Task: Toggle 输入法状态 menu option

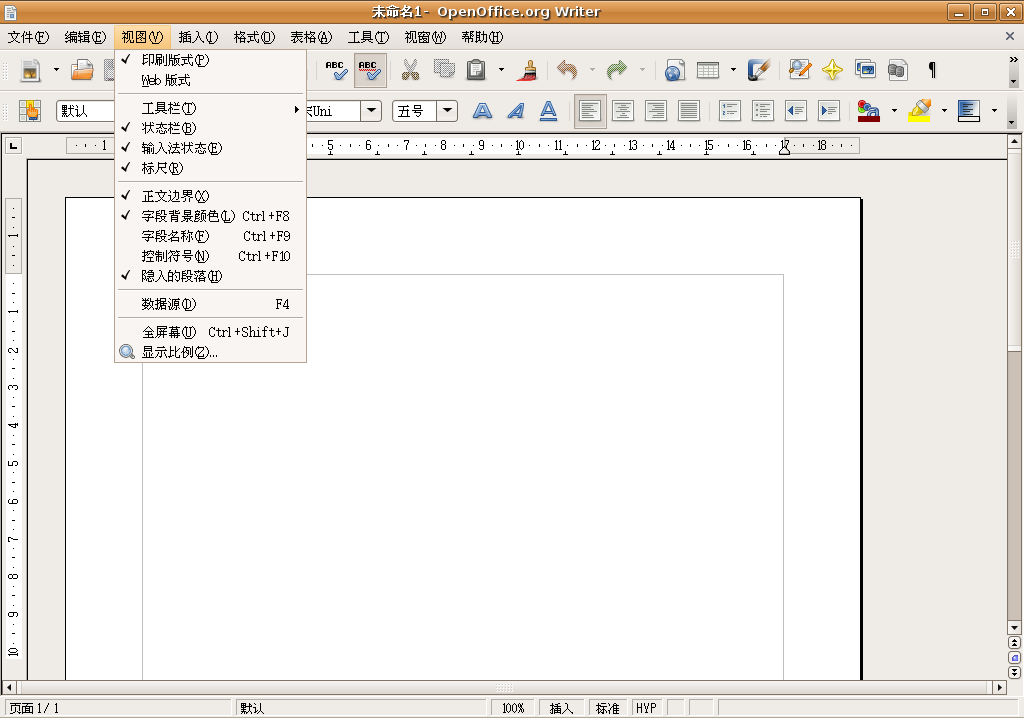Action: (x=210, y=148)
